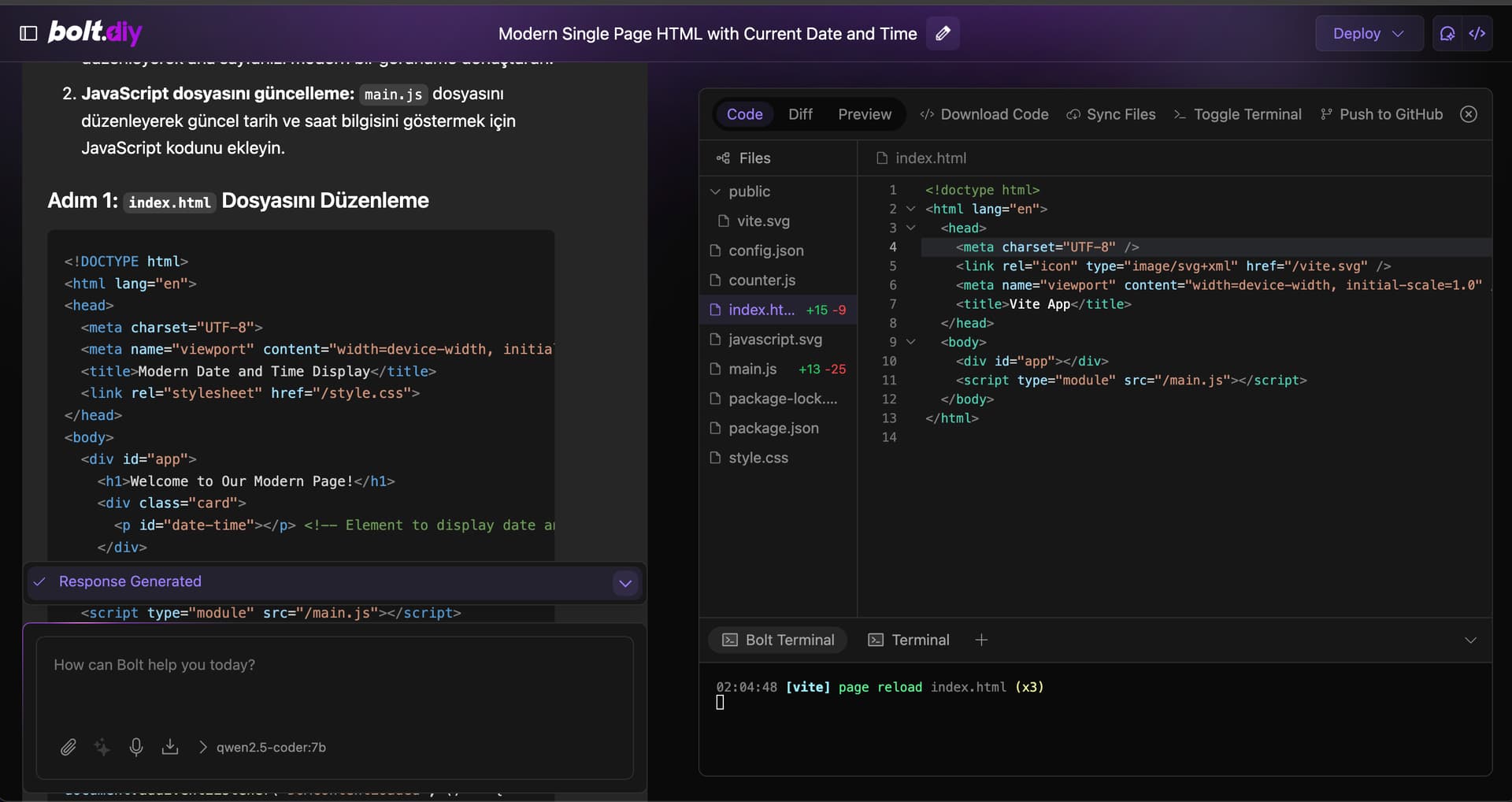1512x802 pixels.
Task: Add a new terminal with plus icon
Action: point(981,640)
